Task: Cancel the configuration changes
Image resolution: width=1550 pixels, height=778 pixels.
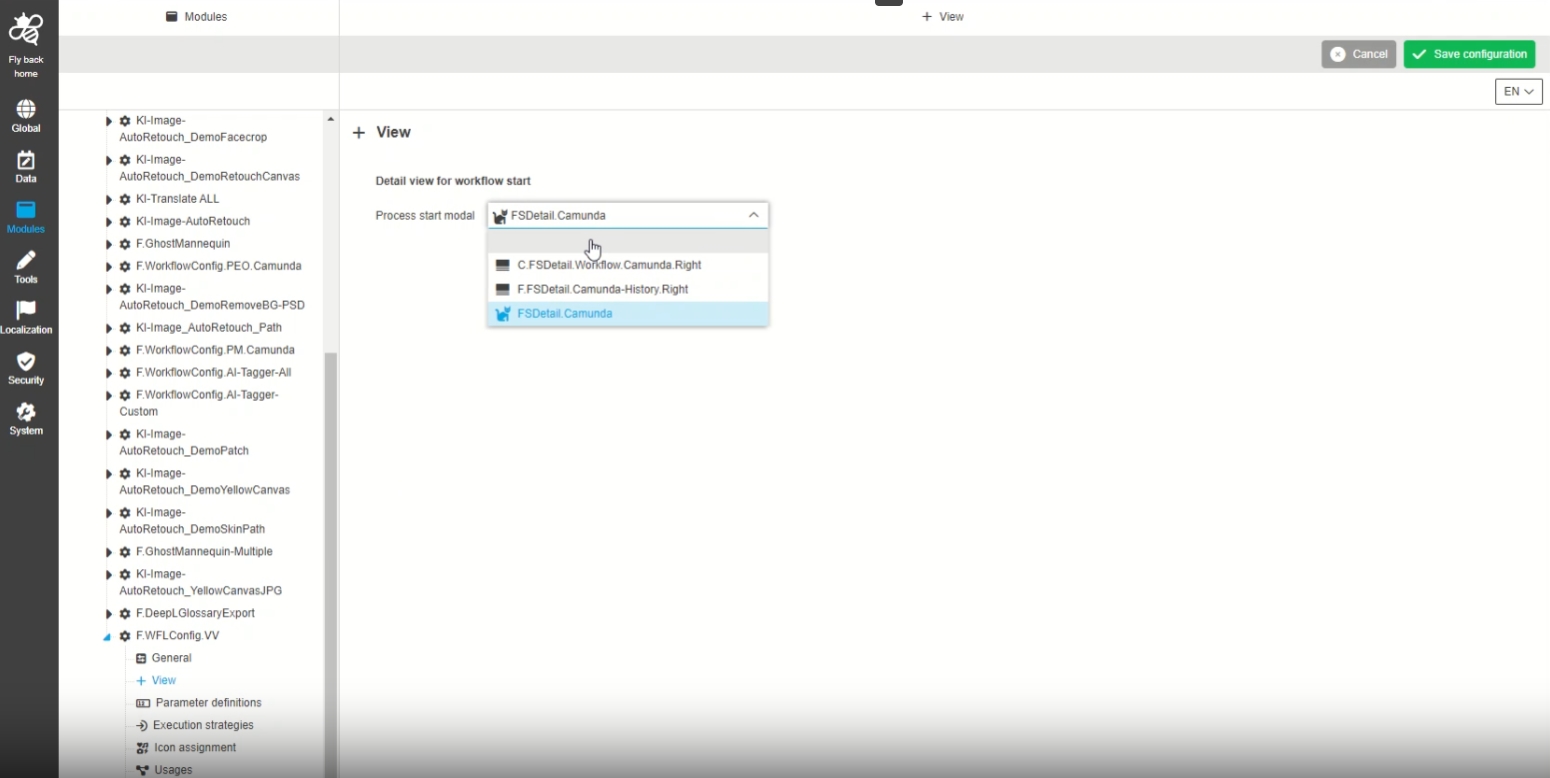Action: 1358,54
